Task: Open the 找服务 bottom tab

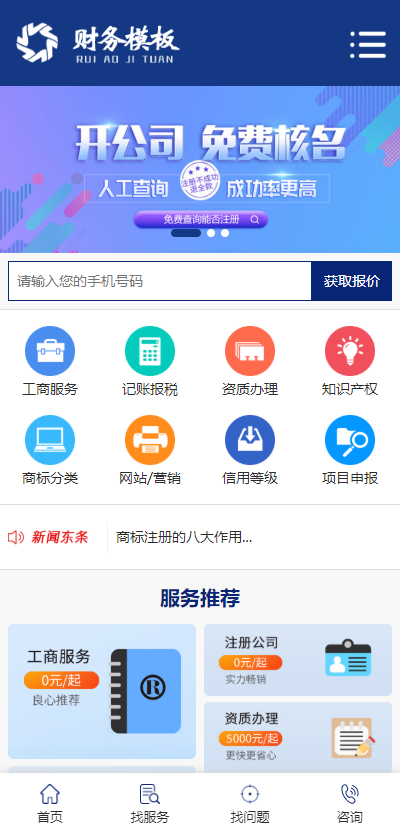Action: tap(150, 803)
